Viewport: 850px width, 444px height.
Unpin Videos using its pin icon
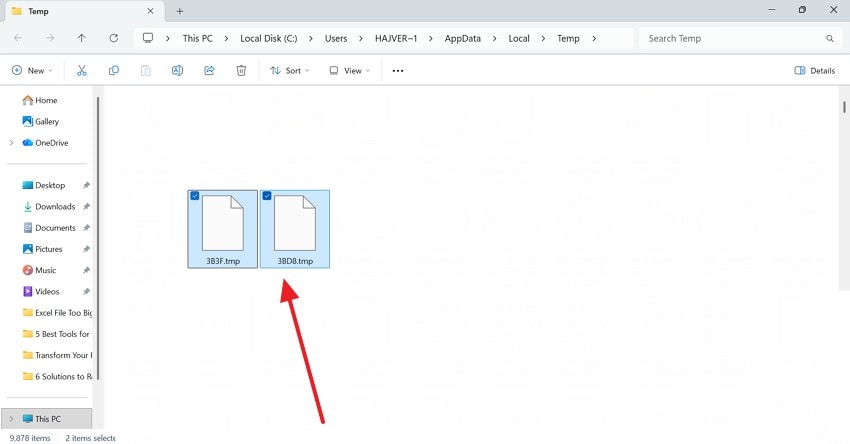tap(86, 291)
